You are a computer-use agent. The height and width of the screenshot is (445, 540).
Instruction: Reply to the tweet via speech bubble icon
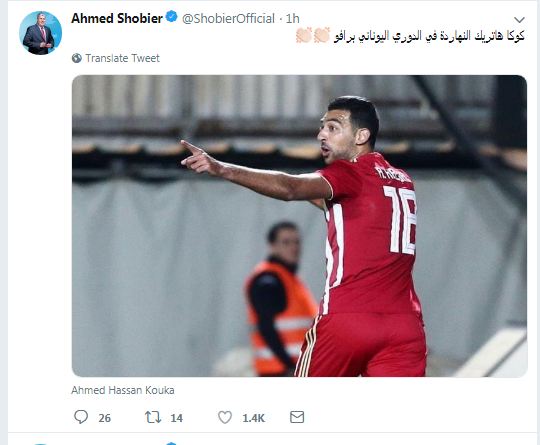pos(81,417)
